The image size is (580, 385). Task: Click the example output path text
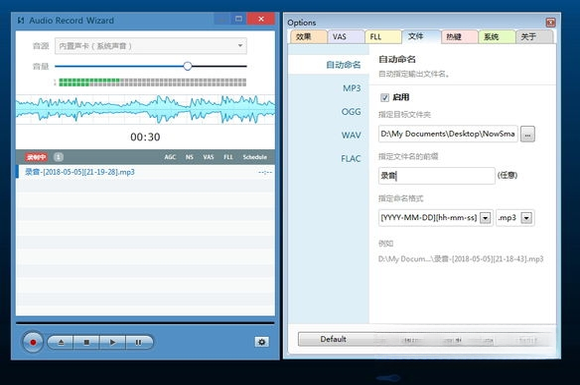click(x=461, y=259)
